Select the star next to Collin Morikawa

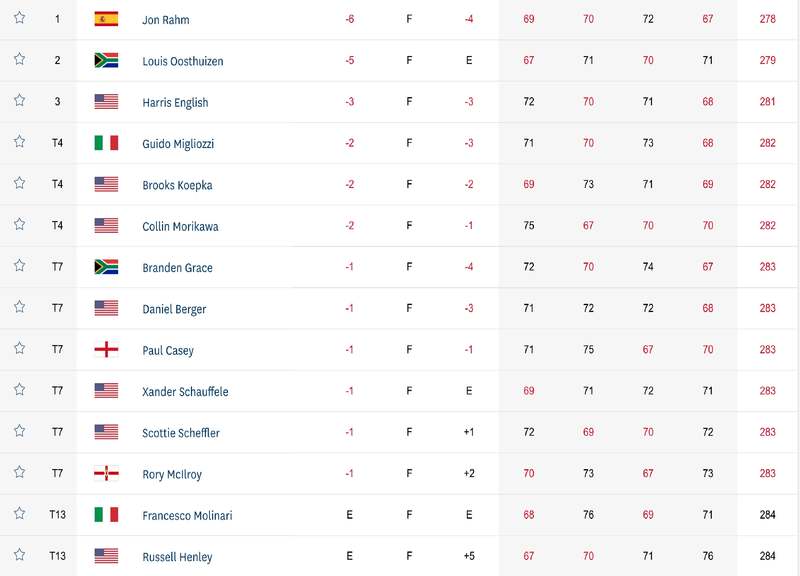[x=19, y=224]
